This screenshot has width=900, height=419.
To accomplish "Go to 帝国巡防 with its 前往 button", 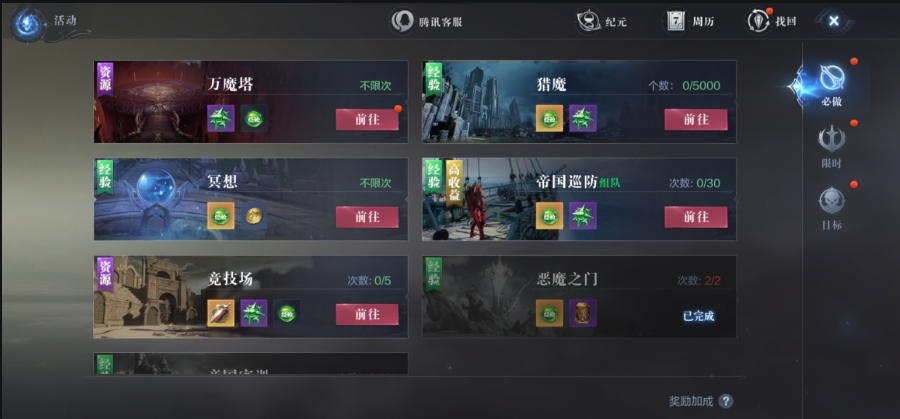I will 696,217.
